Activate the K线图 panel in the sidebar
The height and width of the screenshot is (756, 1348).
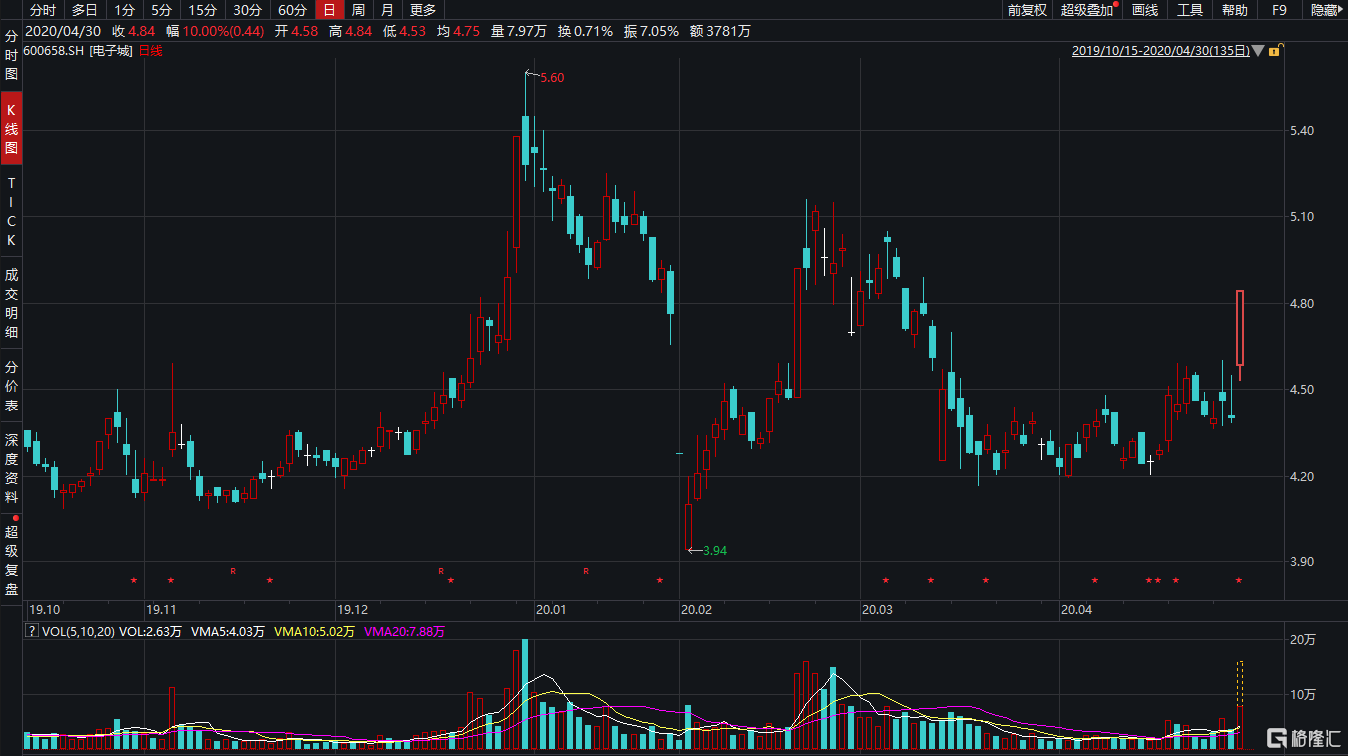tap(11, 127)
